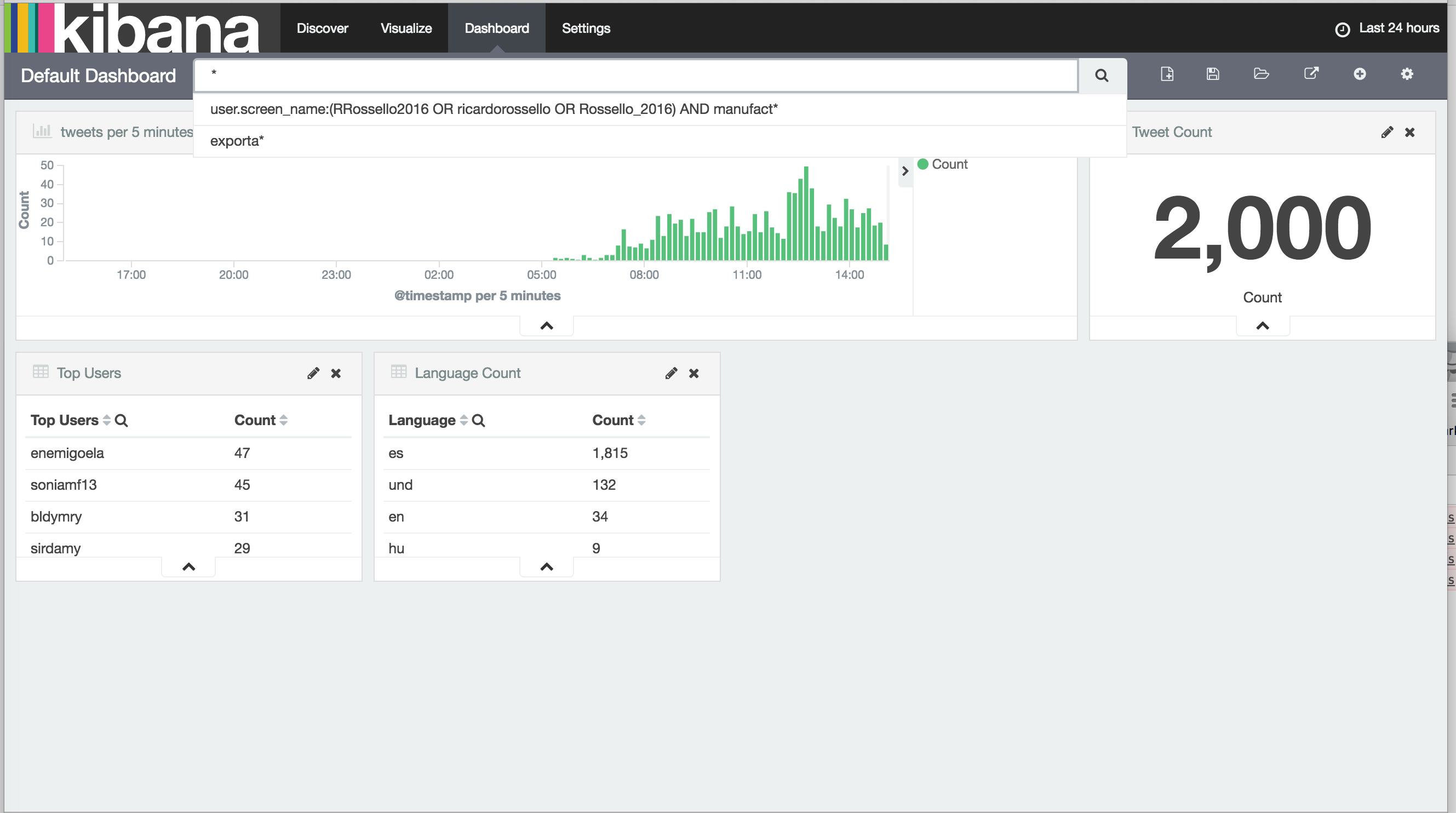1456x813 pixels.
Task: Edit Tweet Count panel pencil icon
Action: pos(1387,132)
